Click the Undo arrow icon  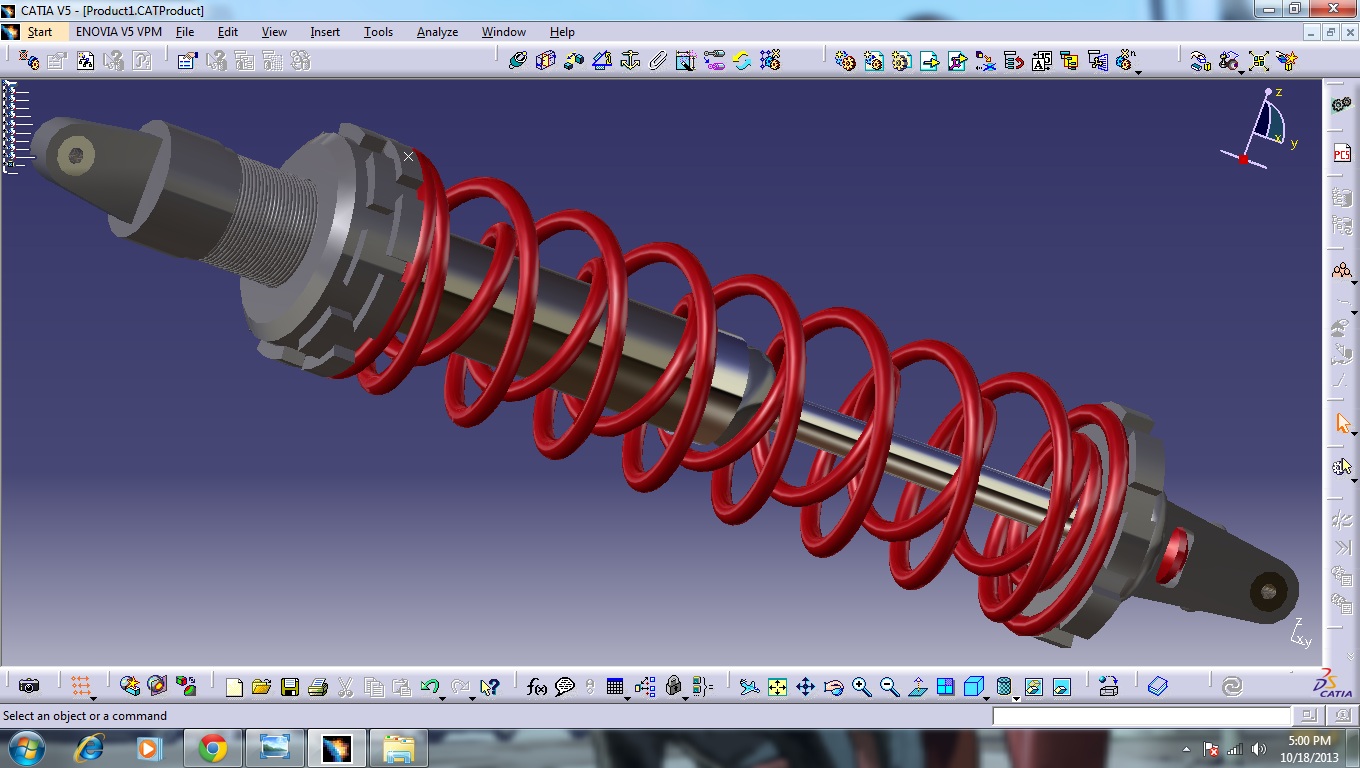429,687
